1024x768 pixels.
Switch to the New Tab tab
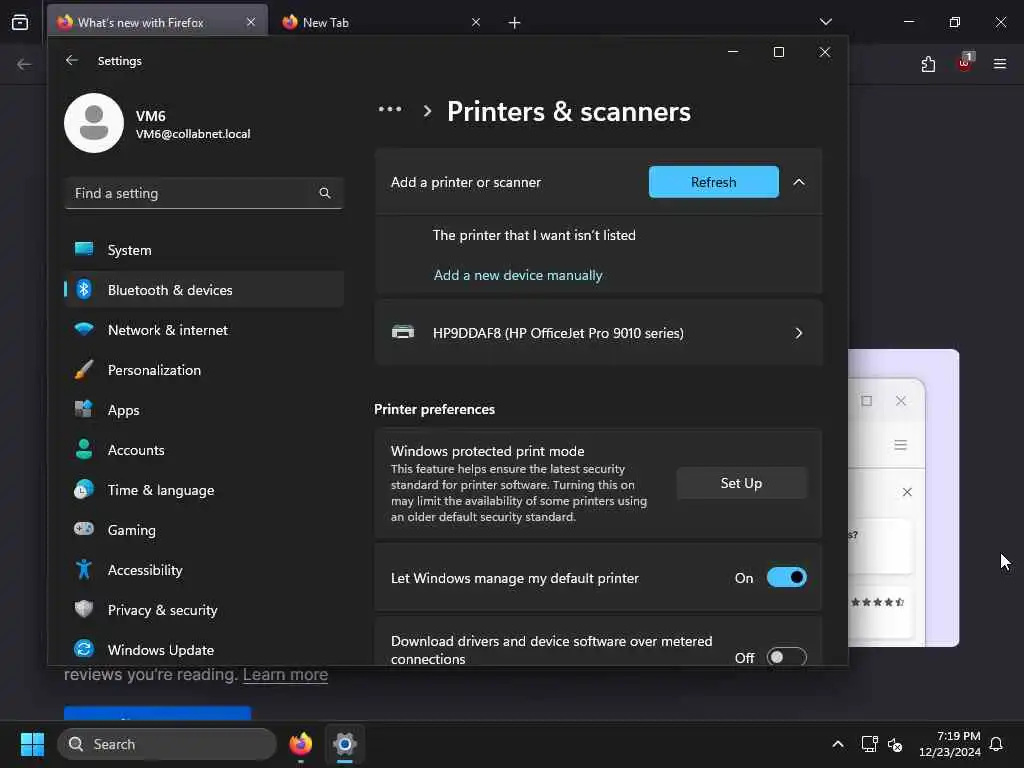click(x=381, y=22)
